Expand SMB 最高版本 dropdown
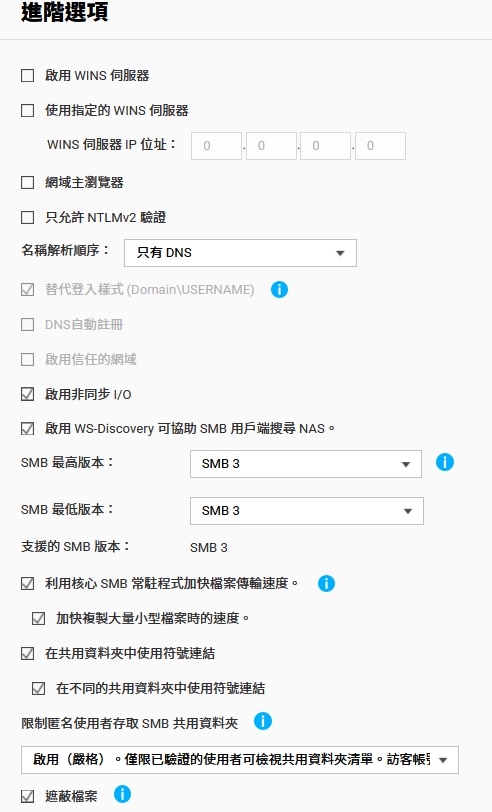Image resolution: width=492 pixels, height=812 pixels. 306,463
